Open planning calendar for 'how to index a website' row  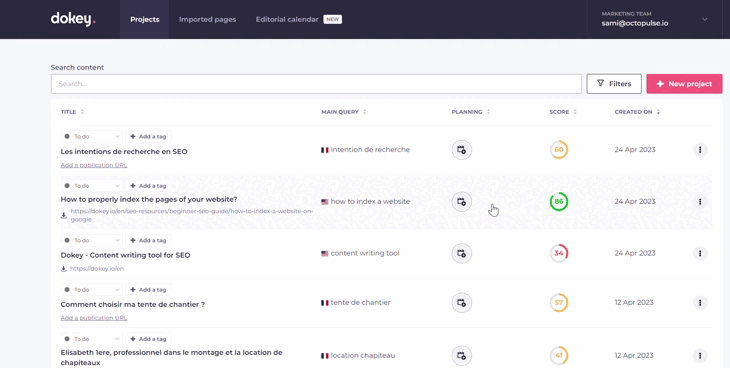coord(461,202)
